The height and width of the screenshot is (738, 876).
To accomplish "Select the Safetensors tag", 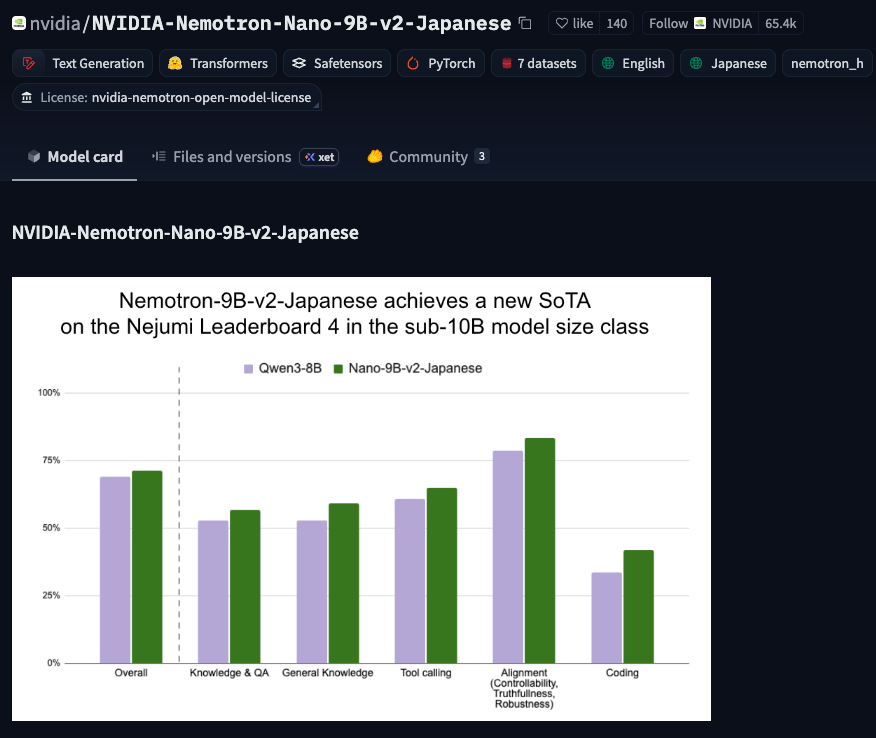I will 337,63.
